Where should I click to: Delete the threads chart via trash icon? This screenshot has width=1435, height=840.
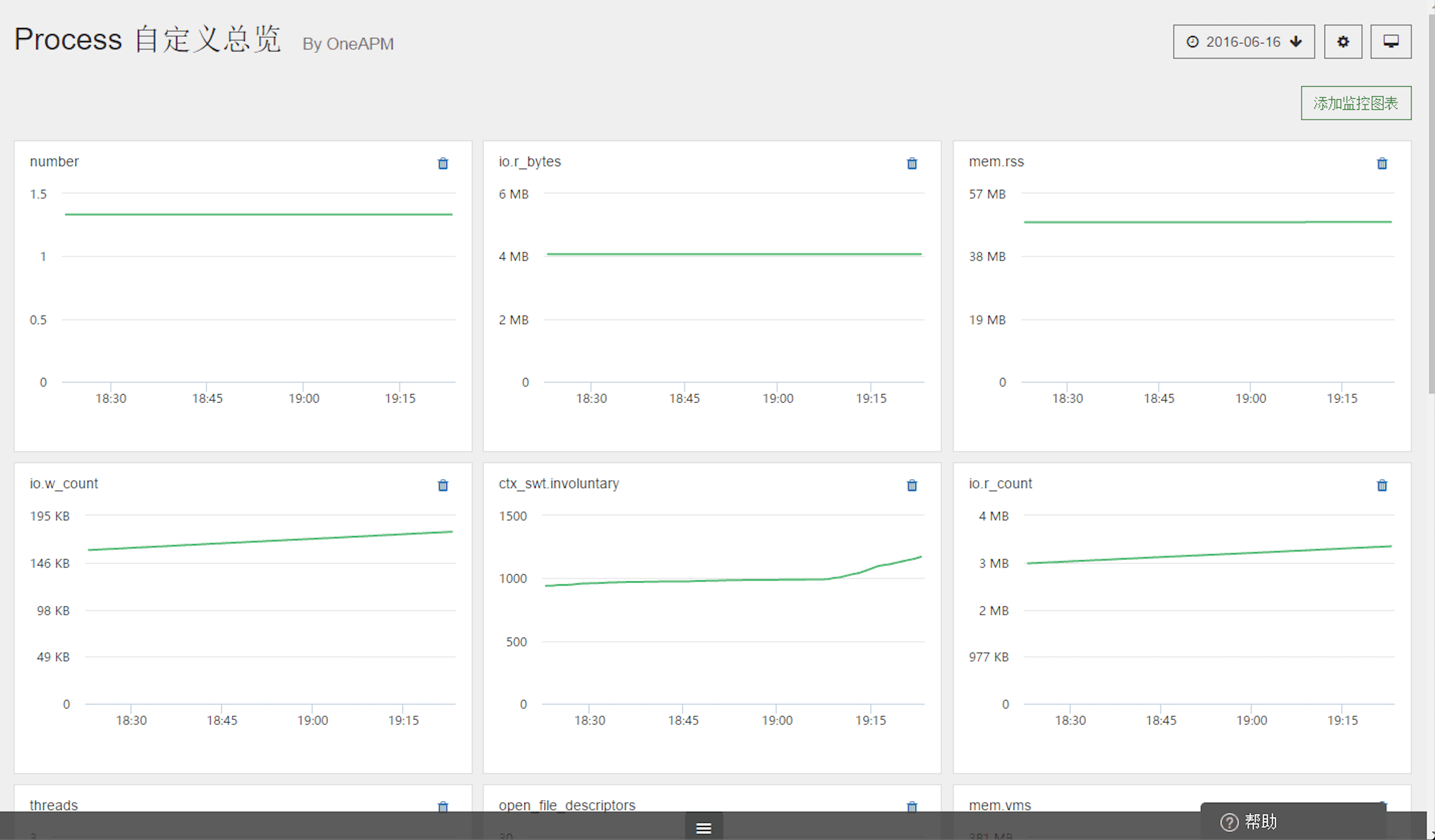coord(443,806)
